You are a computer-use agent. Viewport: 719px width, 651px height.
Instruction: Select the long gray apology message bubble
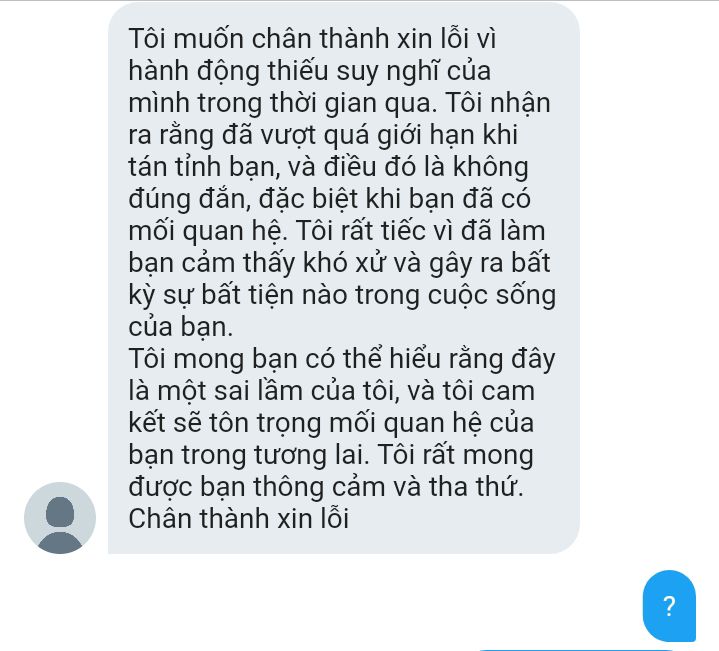point(344,278)
